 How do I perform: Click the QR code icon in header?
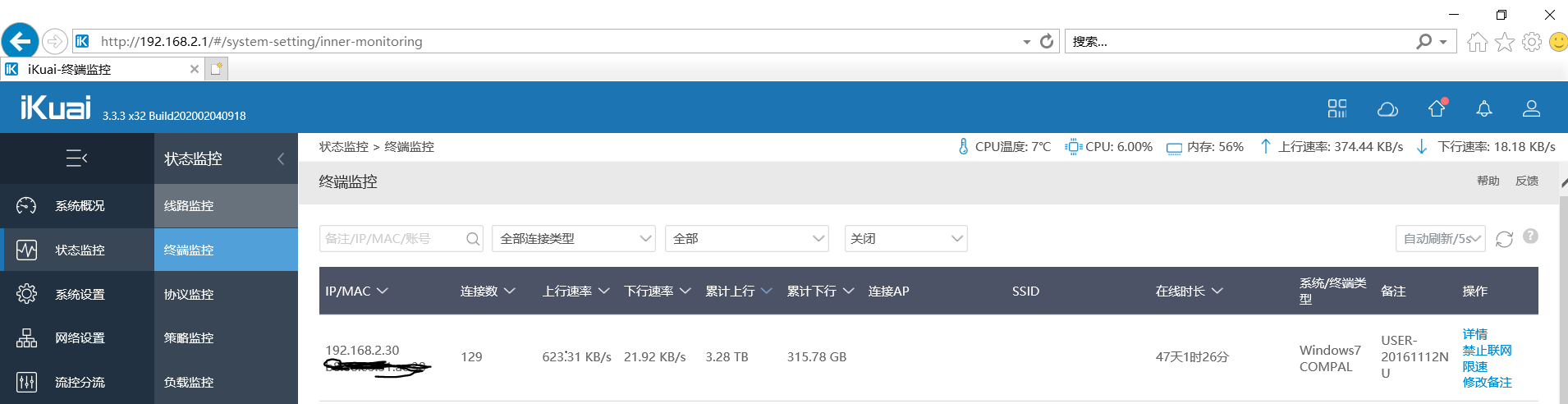pyautogui.click(x=1337, y=108)
